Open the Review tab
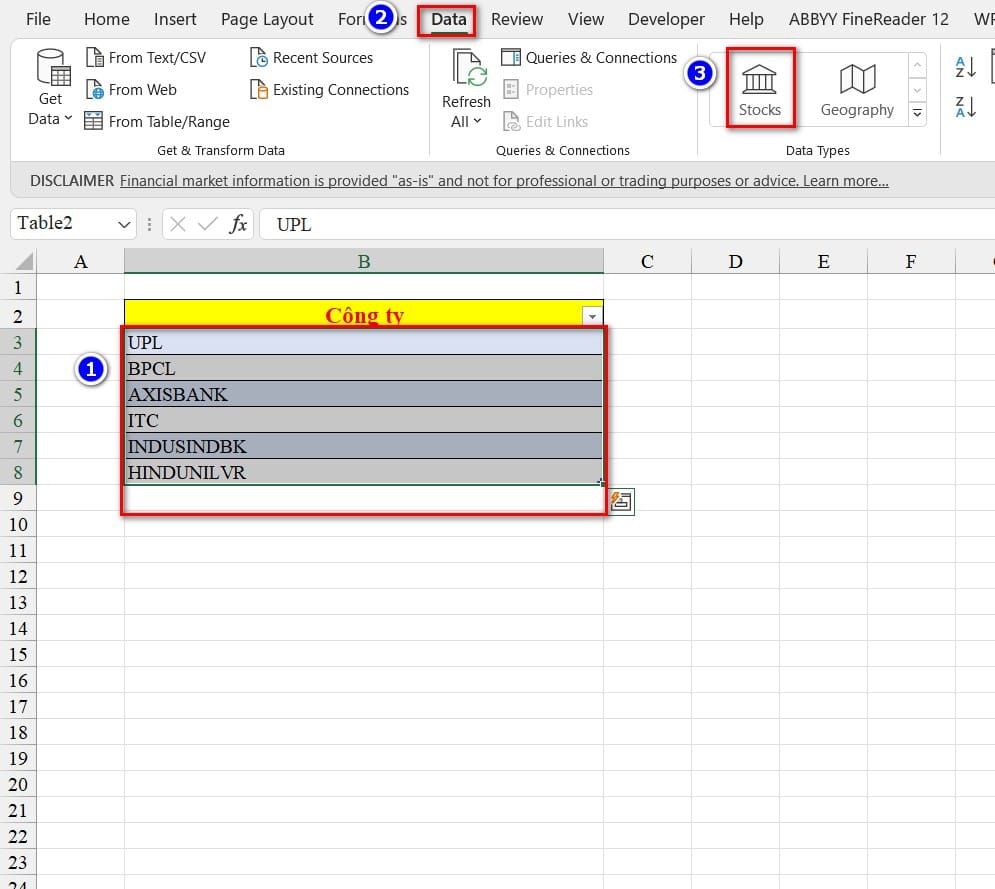 [517, 19]
